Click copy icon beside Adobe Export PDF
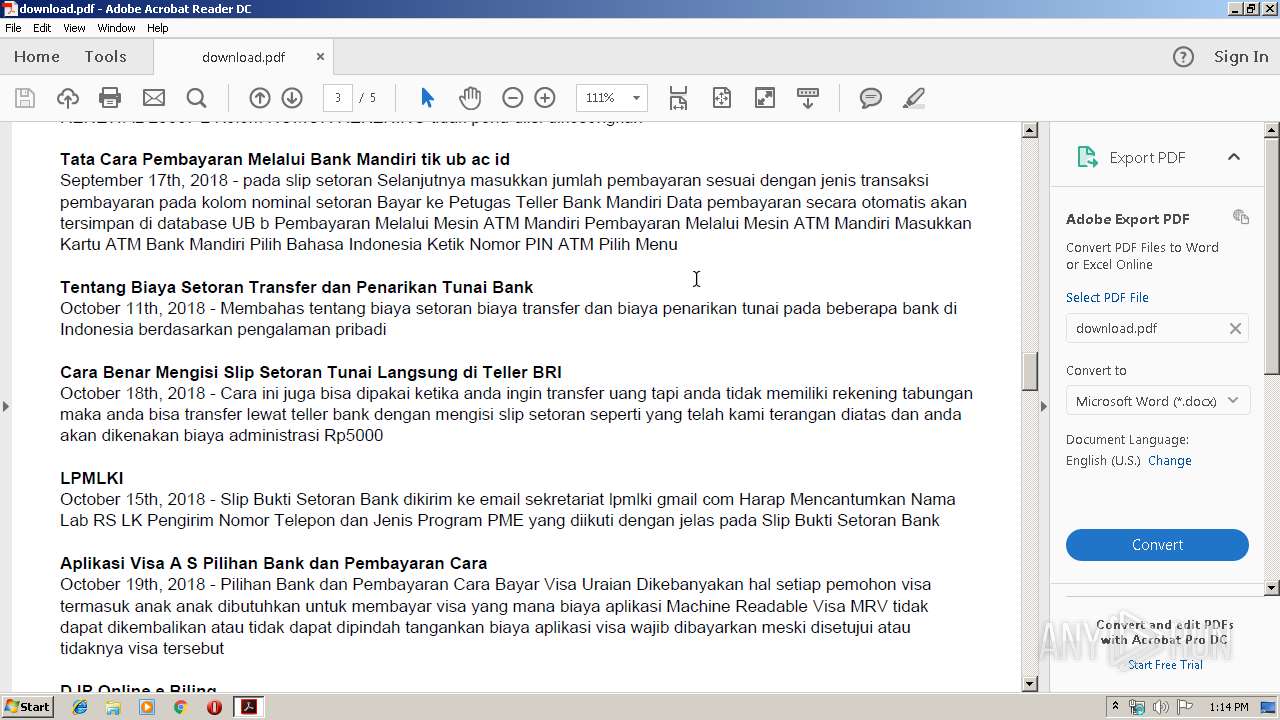 pyautogui.click(x=1241, y=217)
